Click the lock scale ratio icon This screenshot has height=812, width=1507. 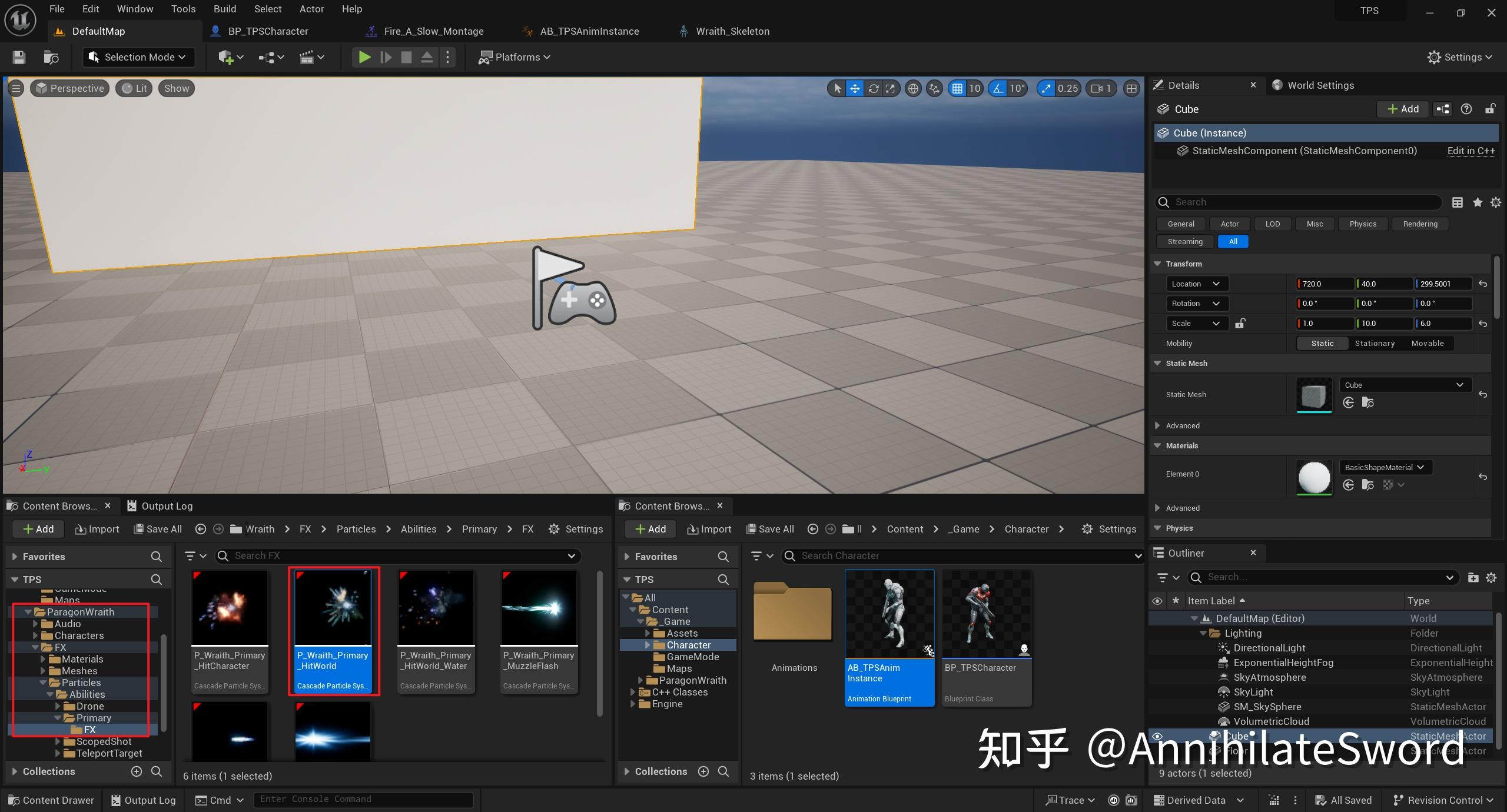point(1240,323)
